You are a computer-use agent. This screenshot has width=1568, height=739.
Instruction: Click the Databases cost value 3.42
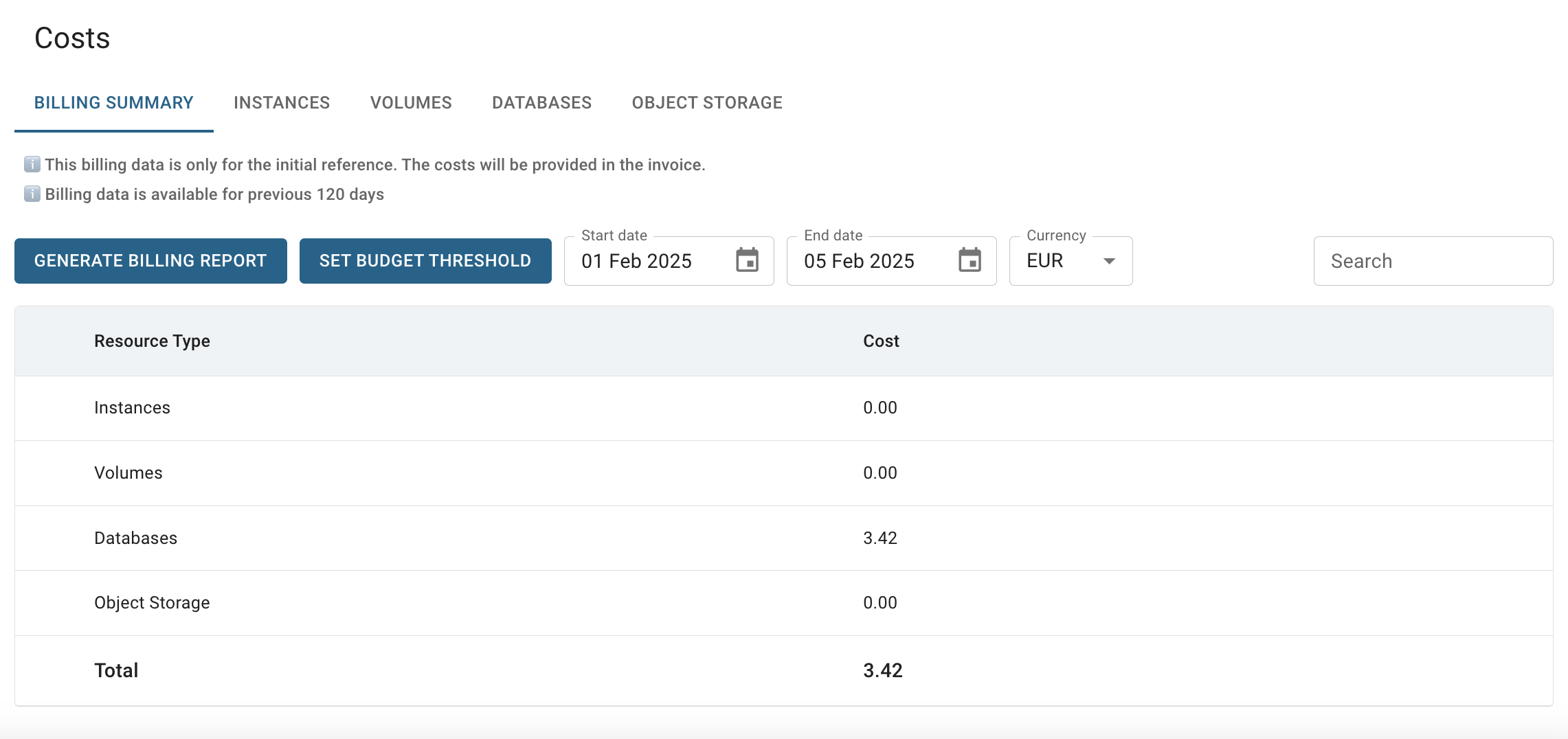point(880,538)
